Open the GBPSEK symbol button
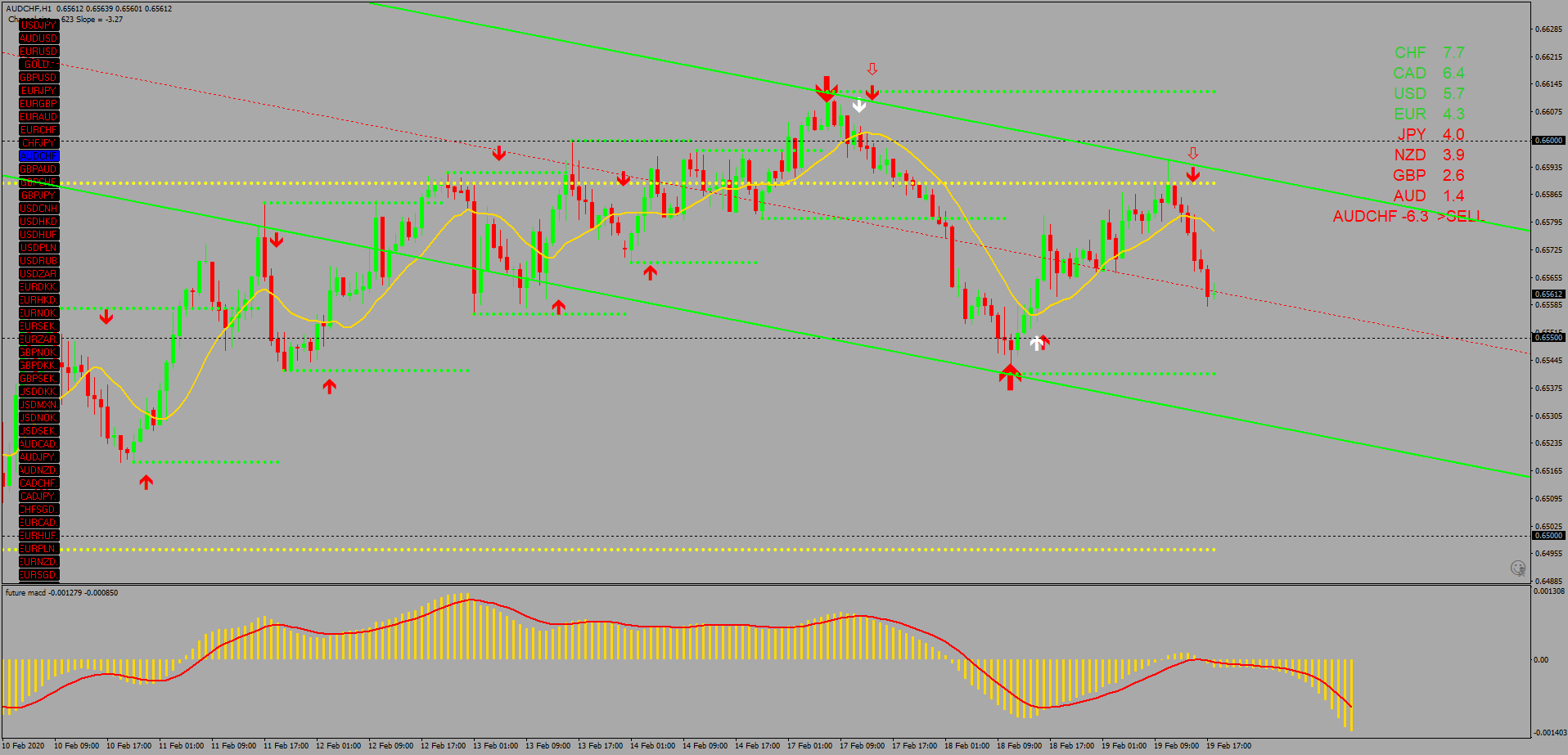This screenshot has width=1568, height=755. point(39,379)
